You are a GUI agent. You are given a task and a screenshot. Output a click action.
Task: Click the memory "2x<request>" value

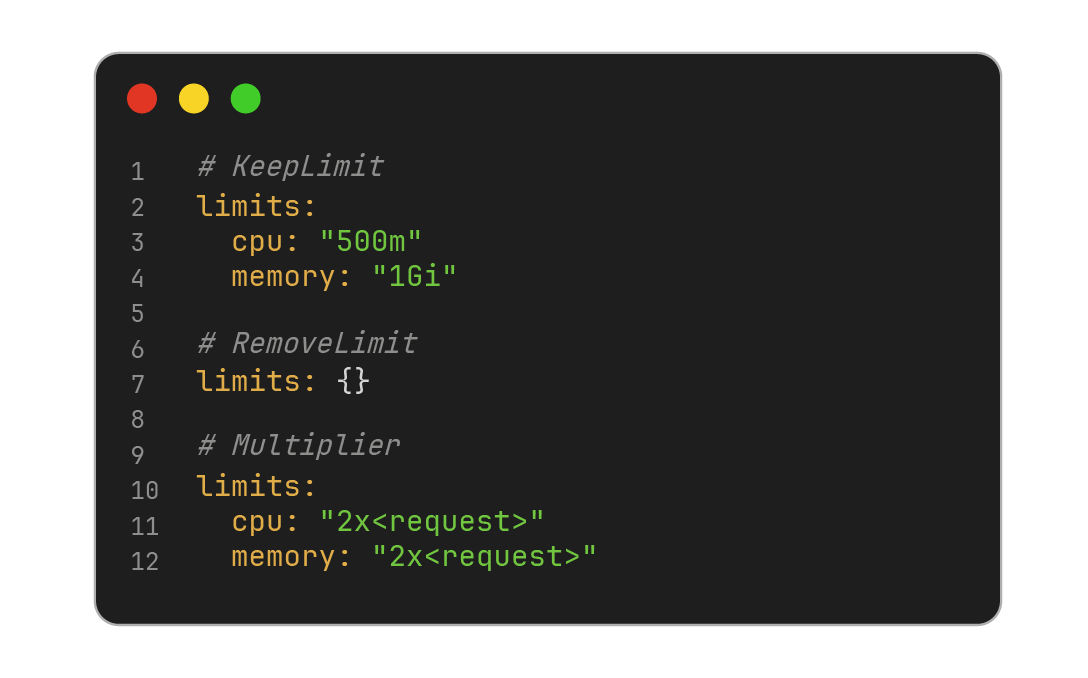[x=484, y=557]
